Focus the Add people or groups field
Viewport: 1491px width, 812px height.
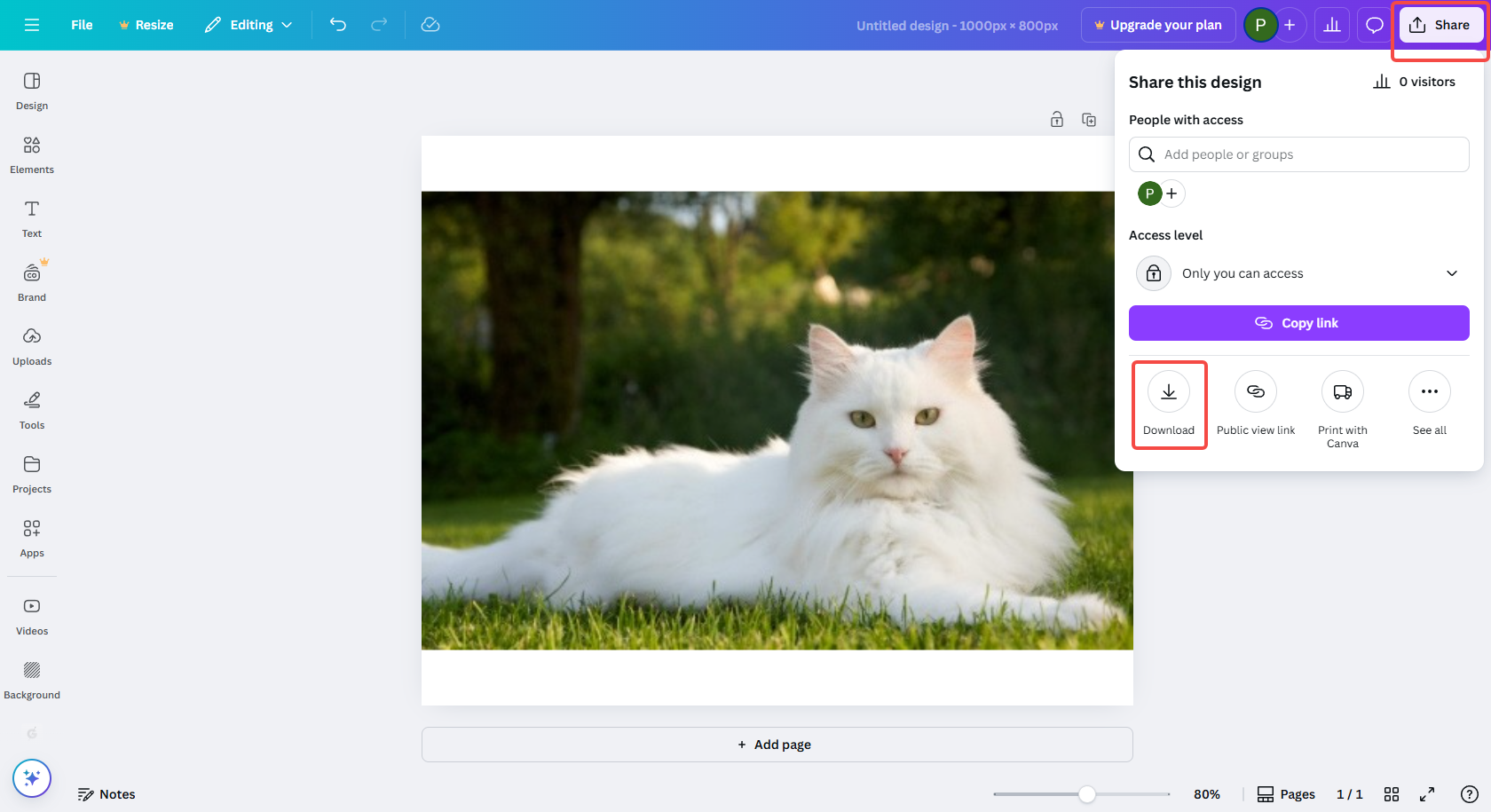[1299, 154]
